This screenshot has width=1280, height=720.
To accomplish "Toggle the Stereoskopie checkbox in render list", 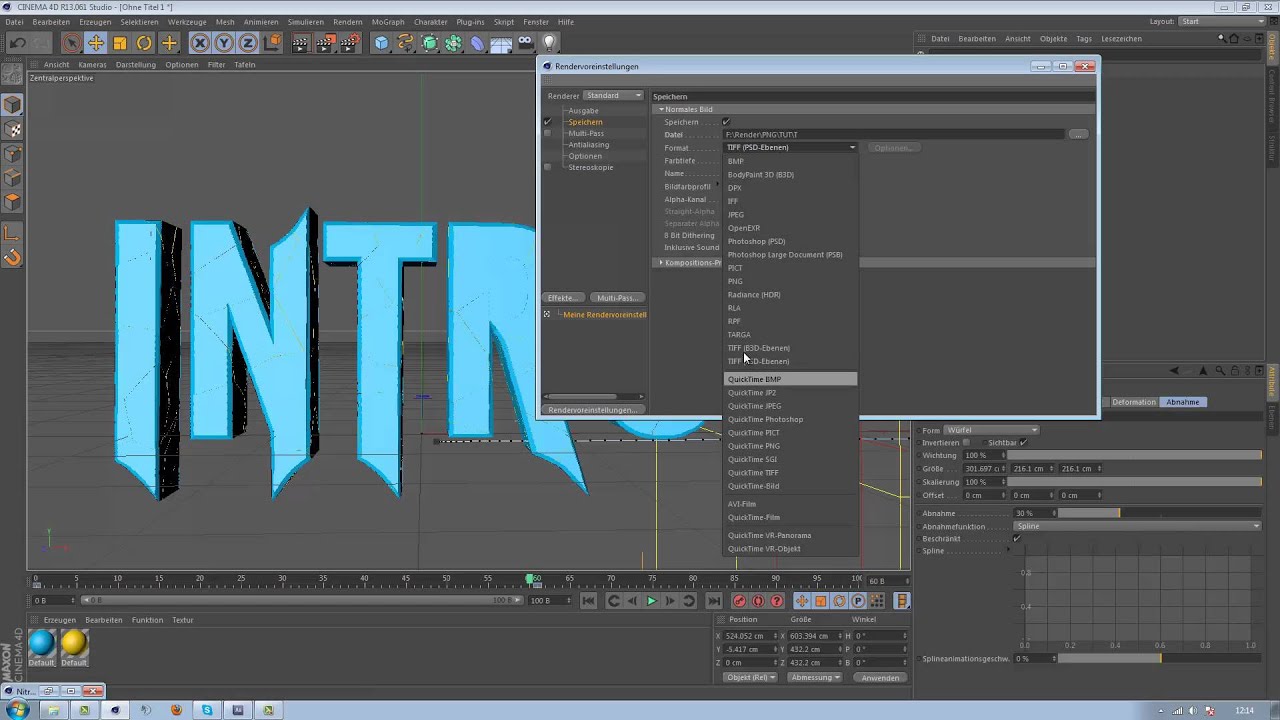I will click(547, 167).
